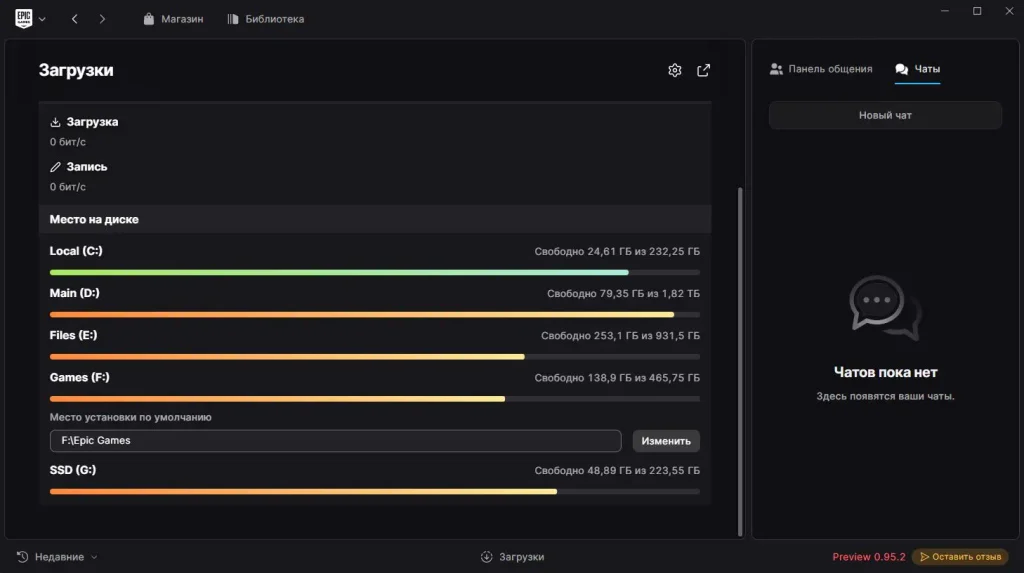Click the Epic Games logo icon

24,18
